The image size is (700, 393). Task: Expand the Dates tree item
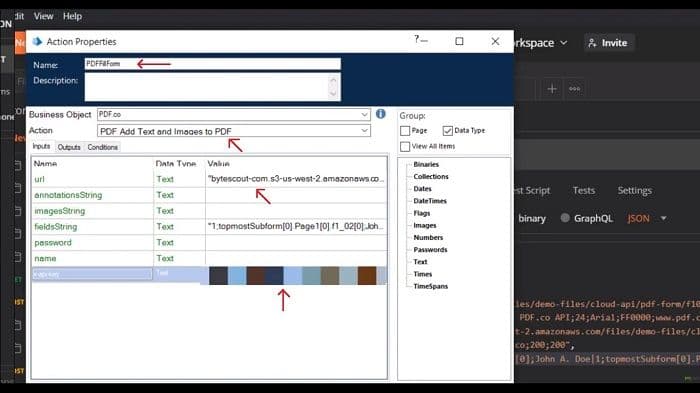422,188
